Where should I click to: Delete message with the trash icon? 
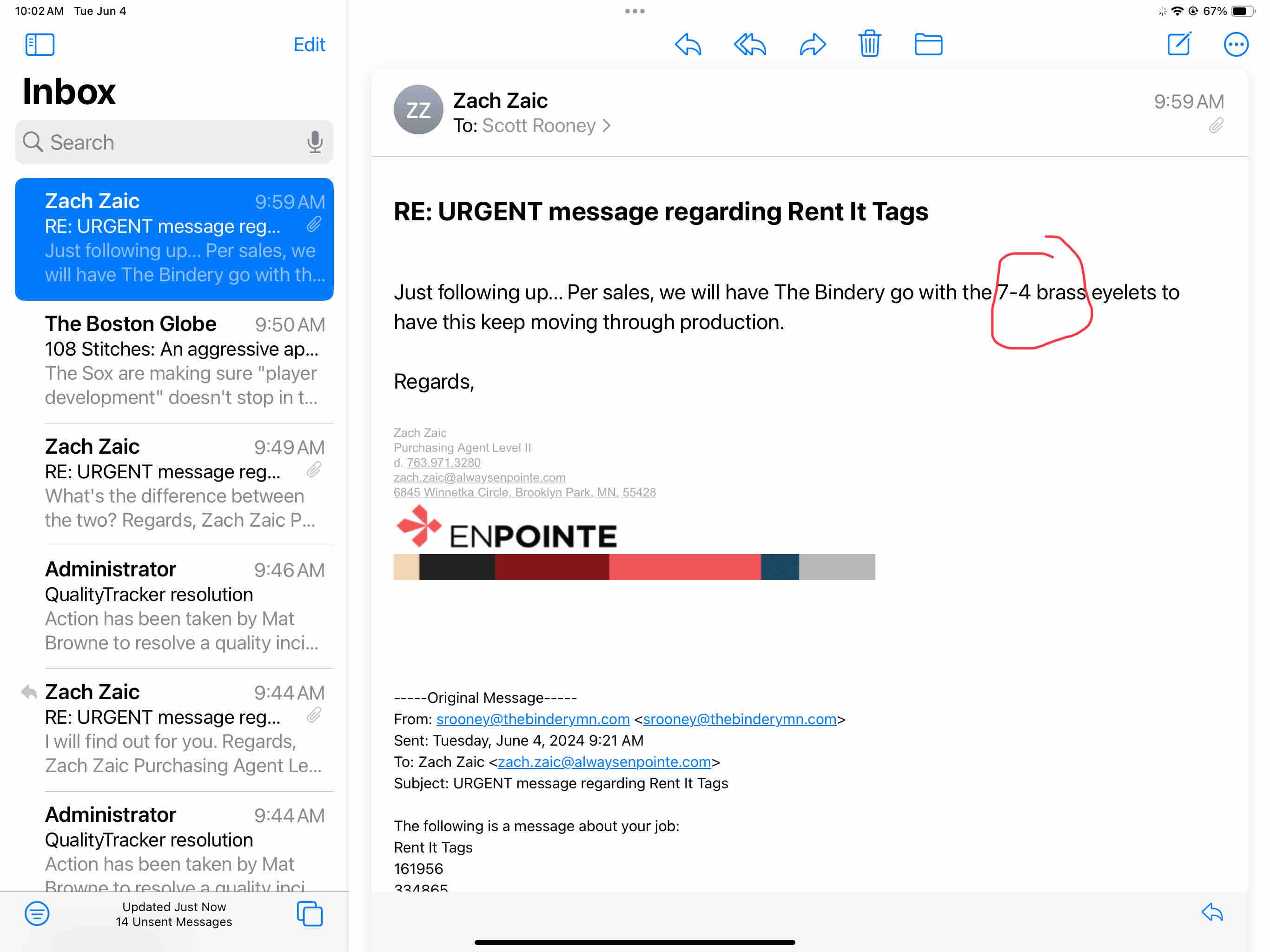click(x=869, y=44)
